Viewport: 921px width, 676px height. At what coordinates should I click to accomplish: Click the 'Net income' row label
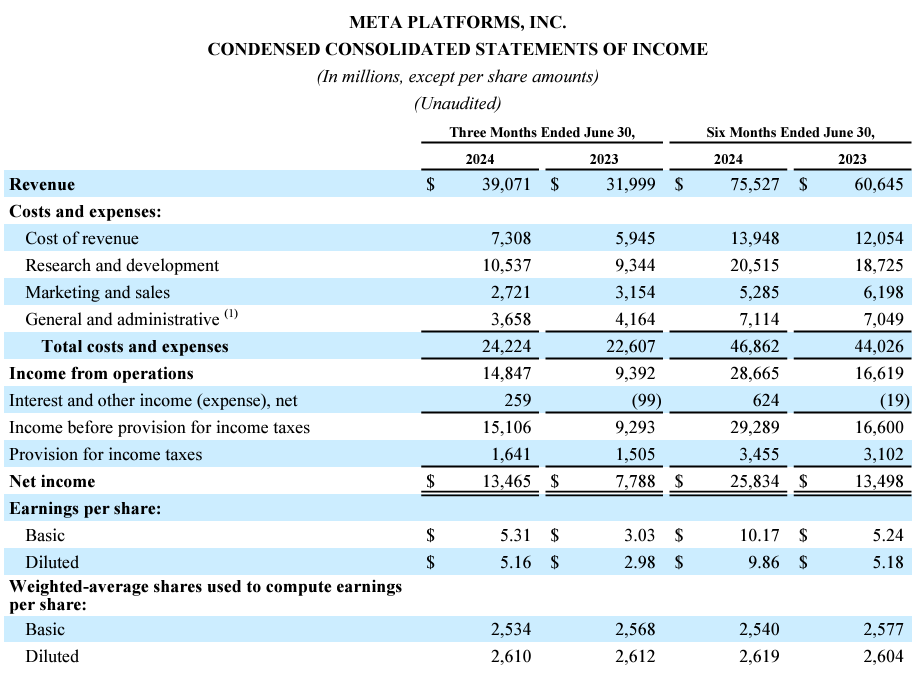pyautogui.click(x=52, y=482)
